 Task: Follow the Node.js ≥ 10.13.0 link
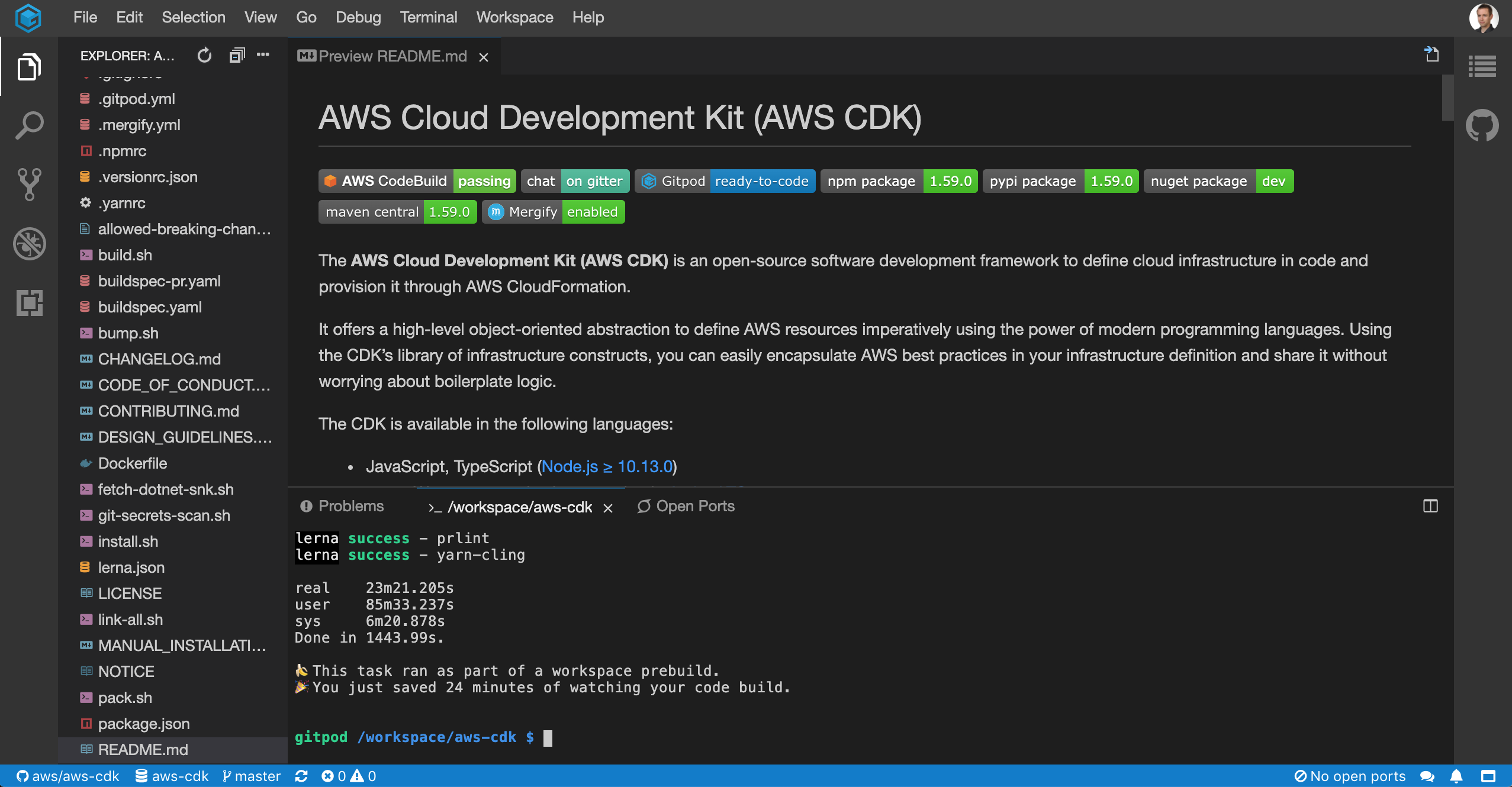tap(607, 466)
